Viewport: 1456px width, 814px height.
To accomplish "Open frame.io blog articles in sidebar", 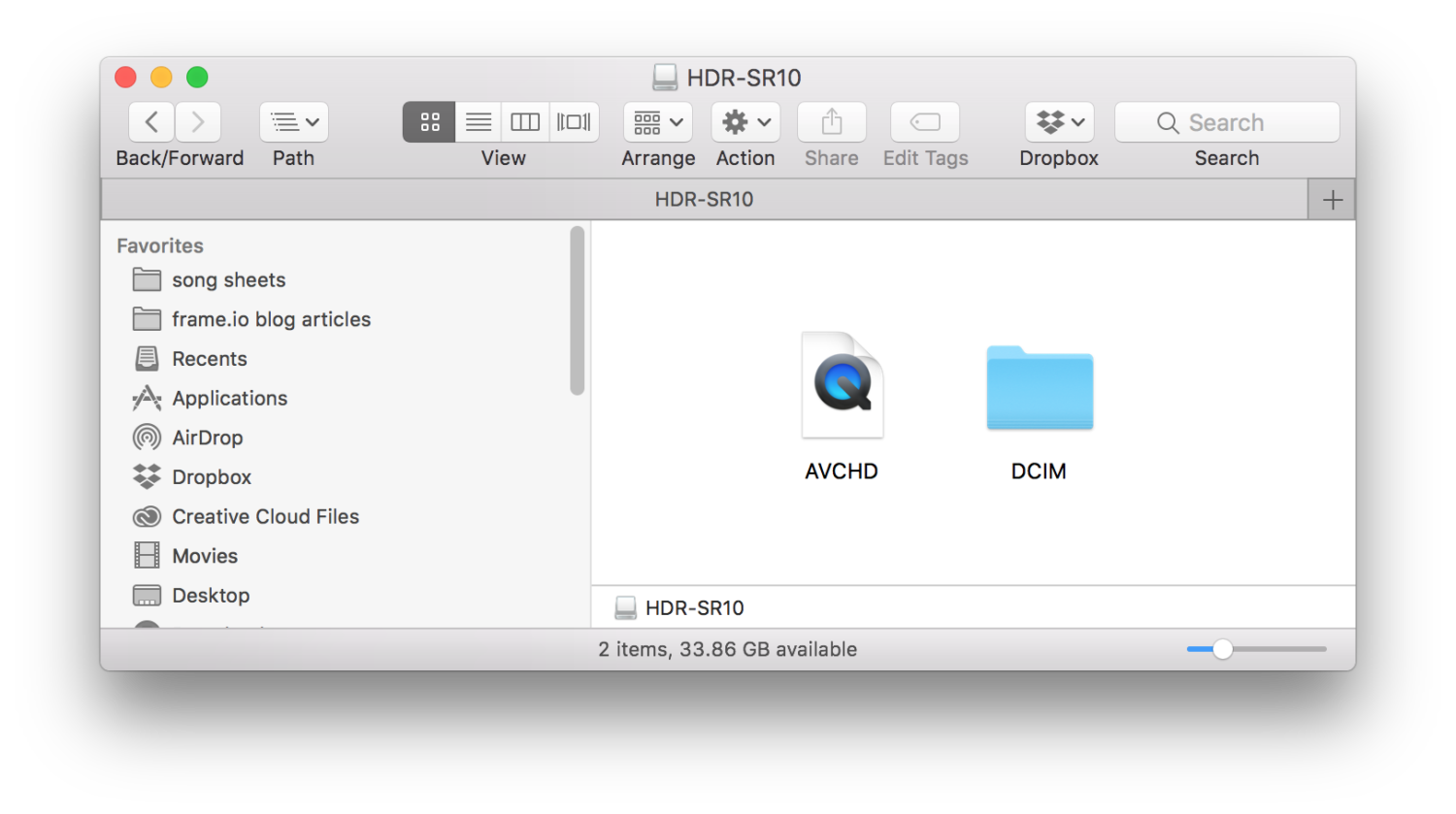I will (x=271, y=319).
